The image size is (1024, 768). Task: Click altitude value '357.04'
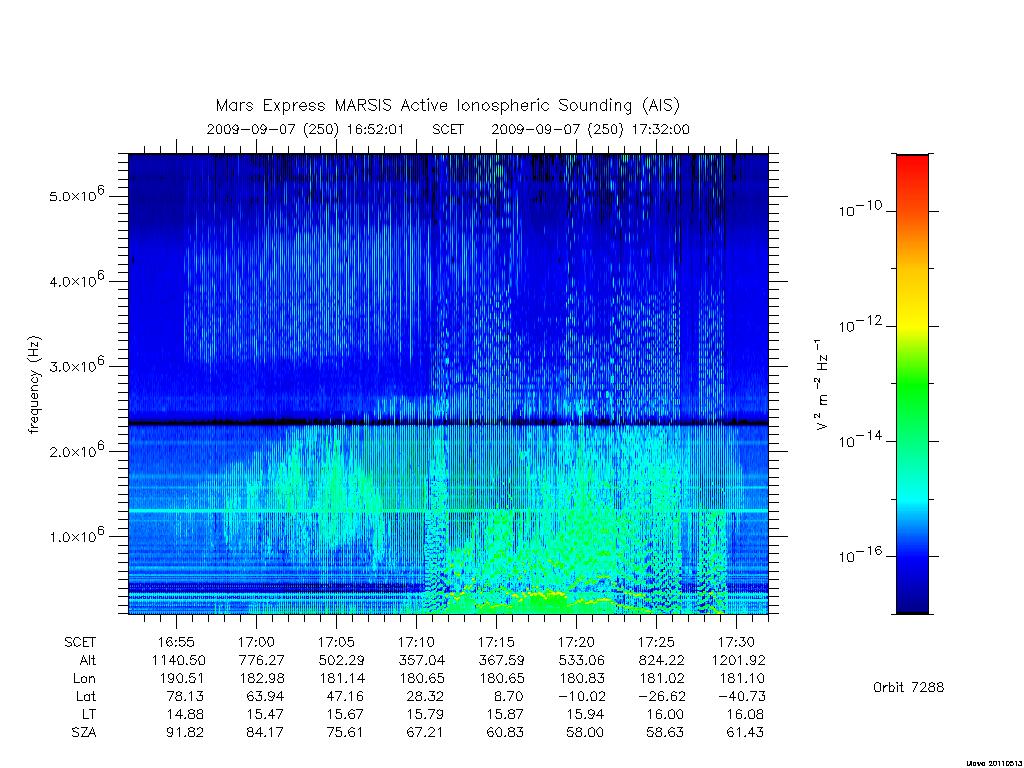[x=422, y=660]
